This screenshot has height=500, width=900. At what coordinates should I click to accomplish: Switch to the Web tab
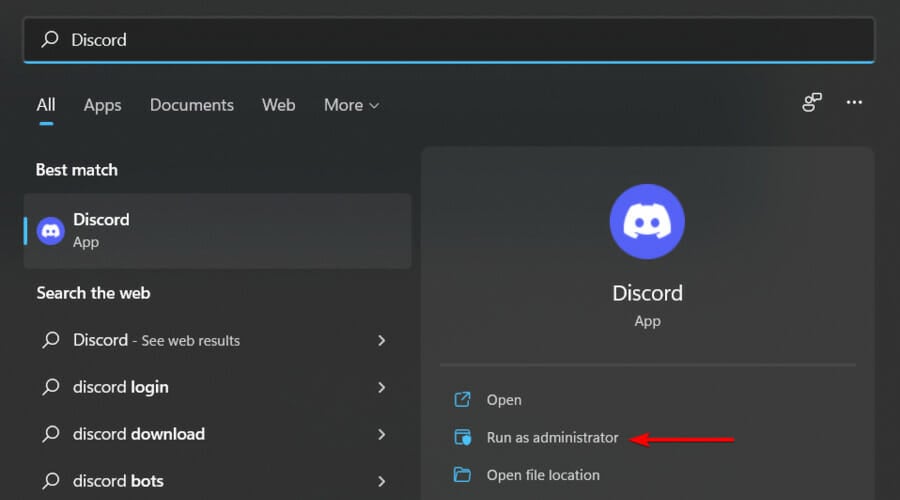pyautogui.click(x=278, y=105)
